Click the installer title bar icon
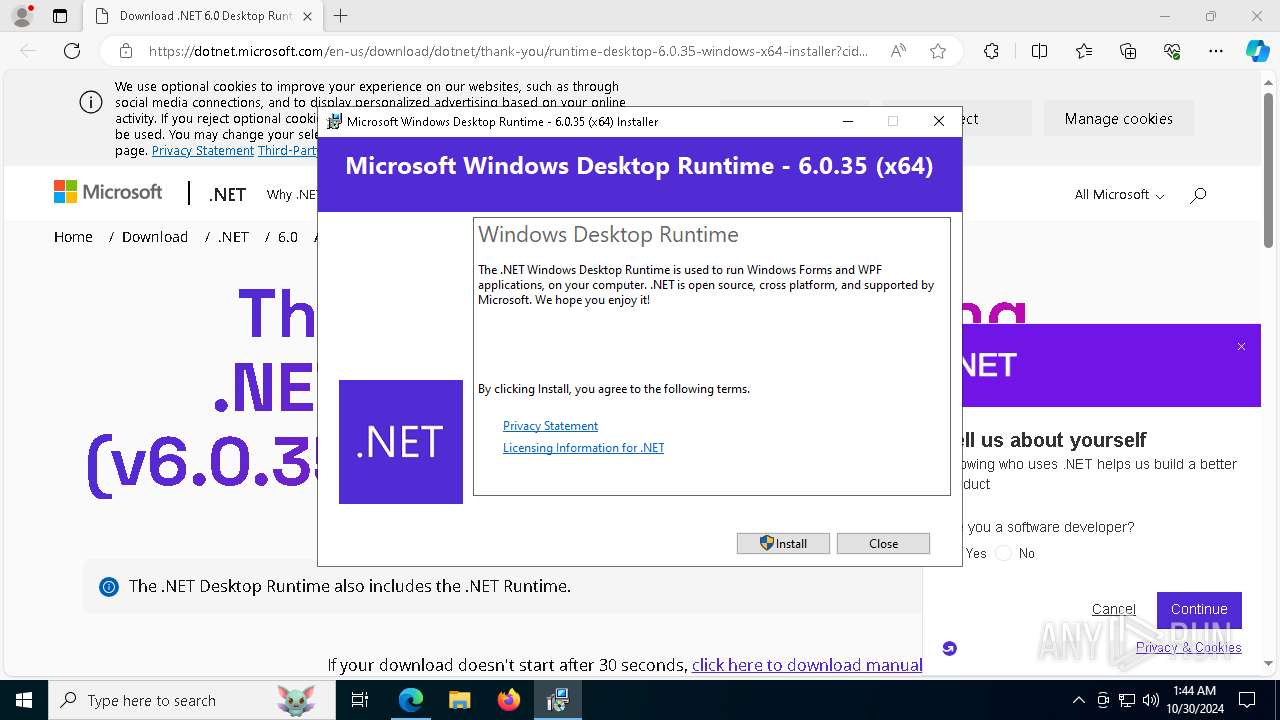This screenshot has width=1280, height=720. pyautogui.click(x=335, y=121)
